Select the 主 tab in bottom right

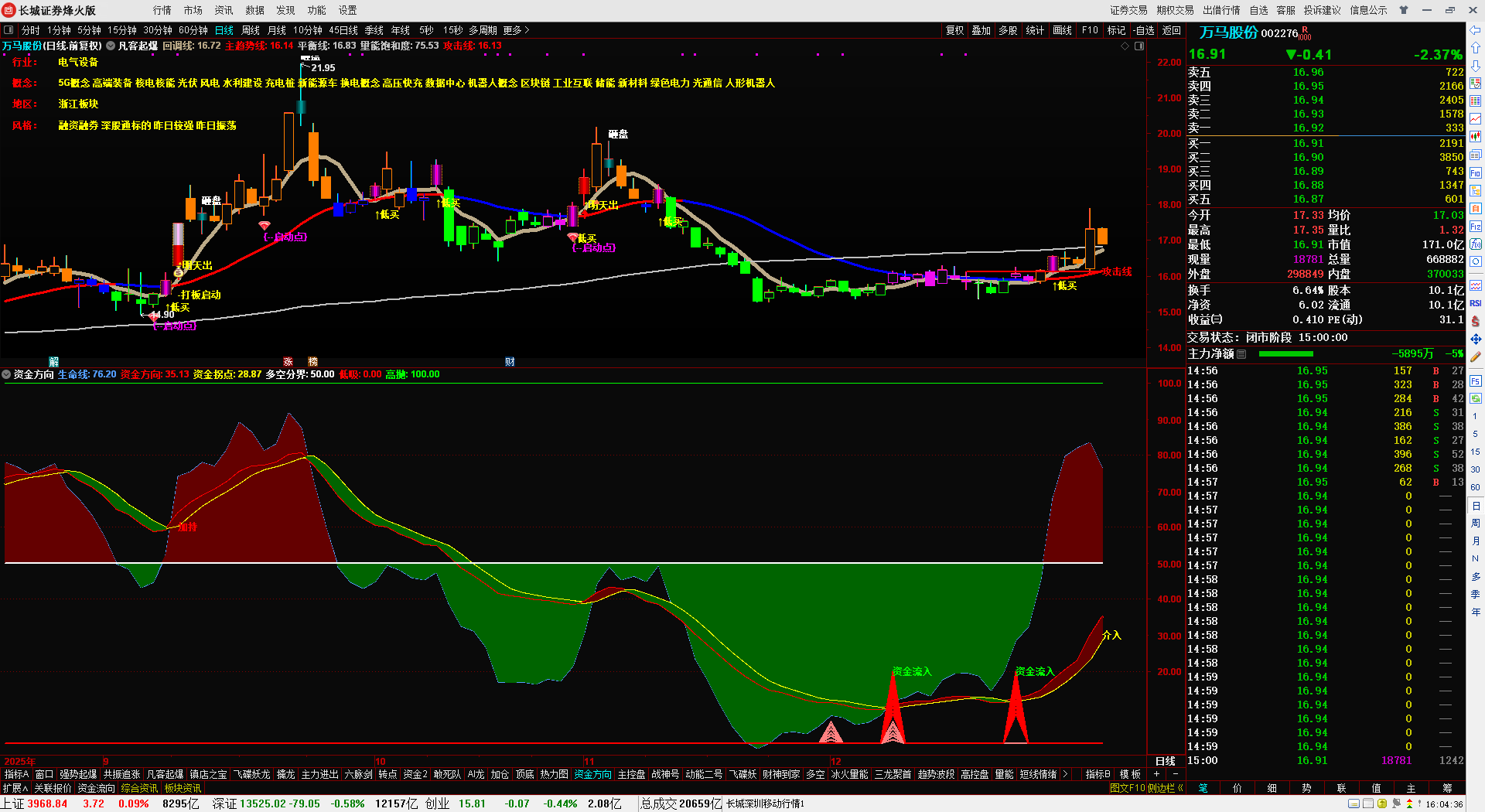point(1412,788)
